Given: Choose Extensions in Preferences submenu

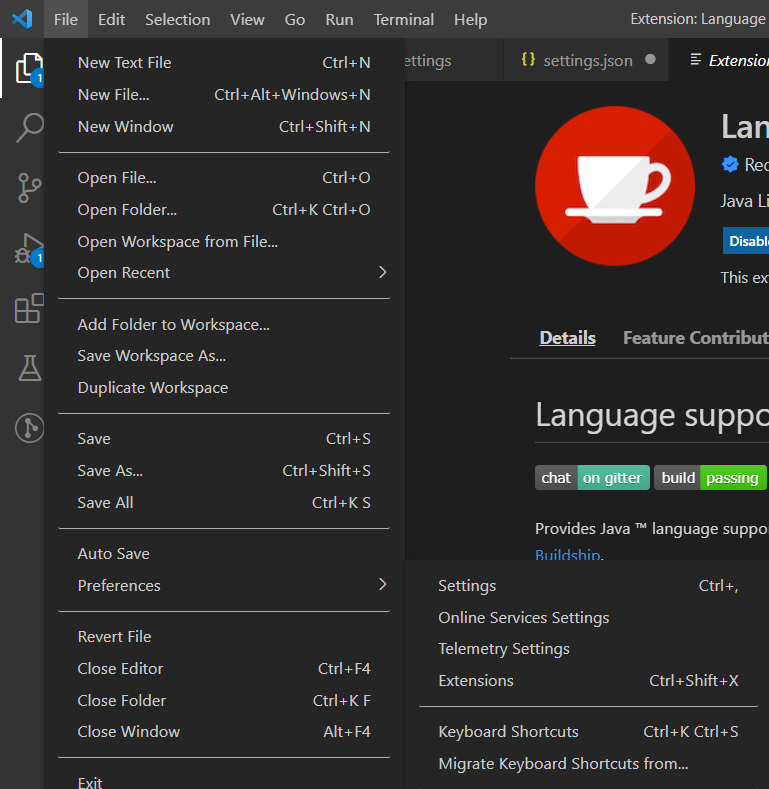Looking at the screenshot, I should (588, 680).
